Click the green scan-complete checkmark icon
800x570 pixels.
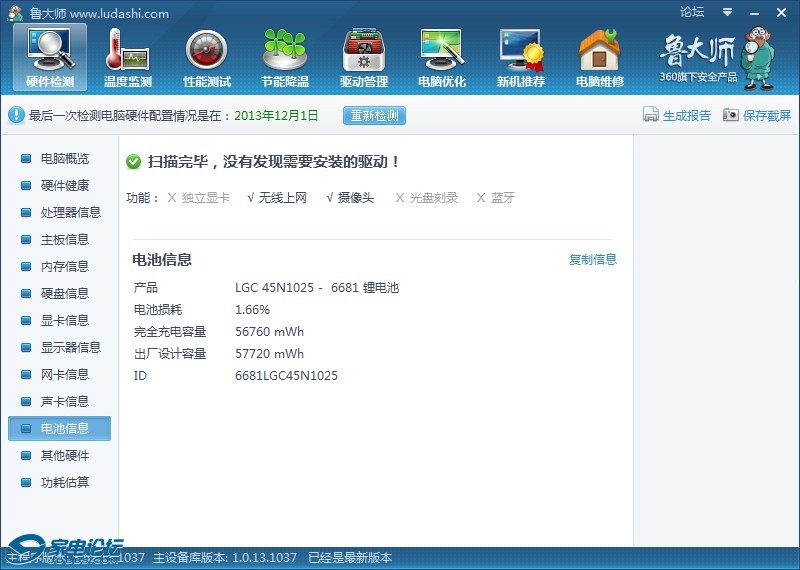(133, 162)
